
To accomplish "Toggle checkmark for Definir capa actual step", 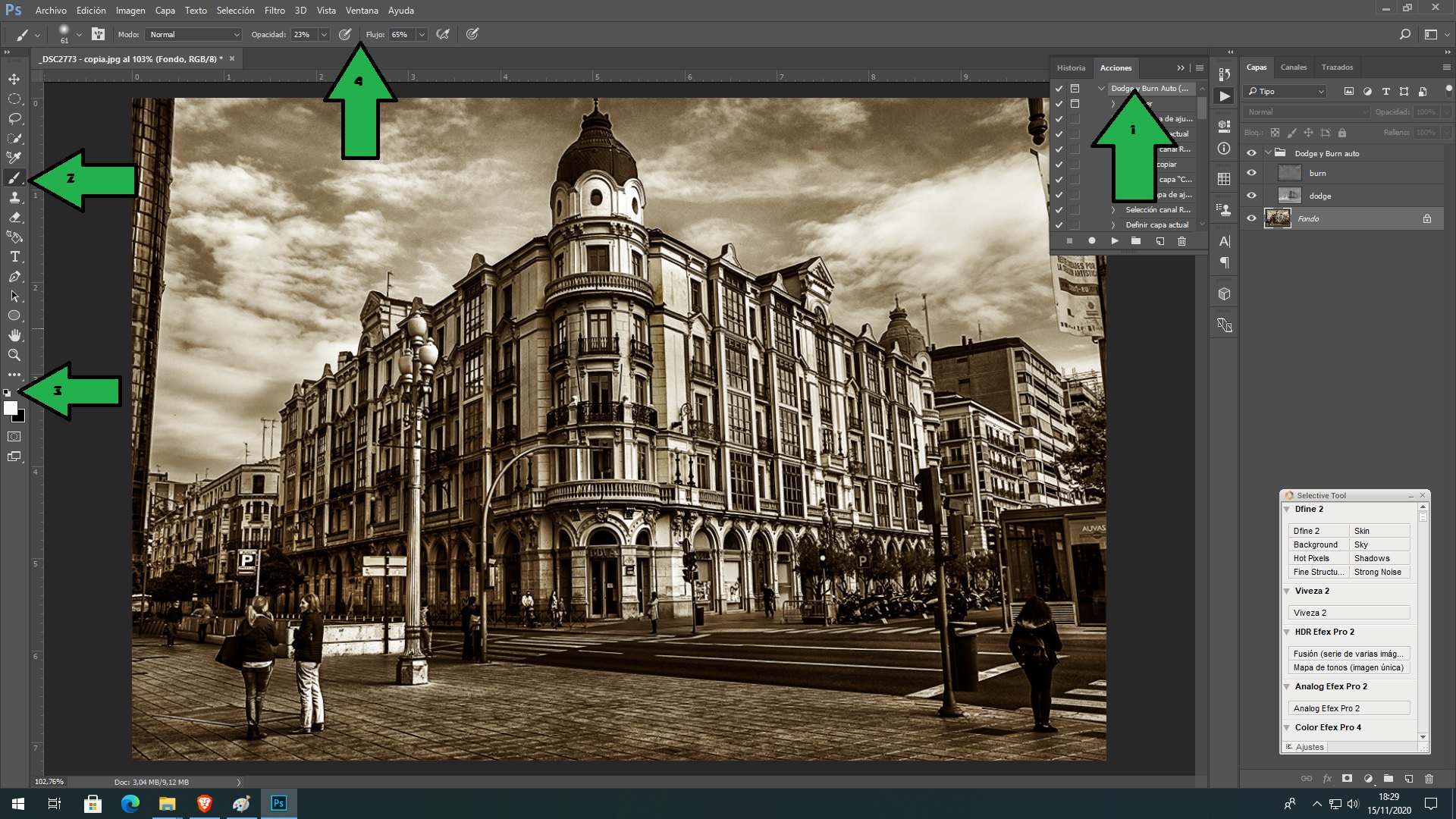I will click(x=1059, y=225).
